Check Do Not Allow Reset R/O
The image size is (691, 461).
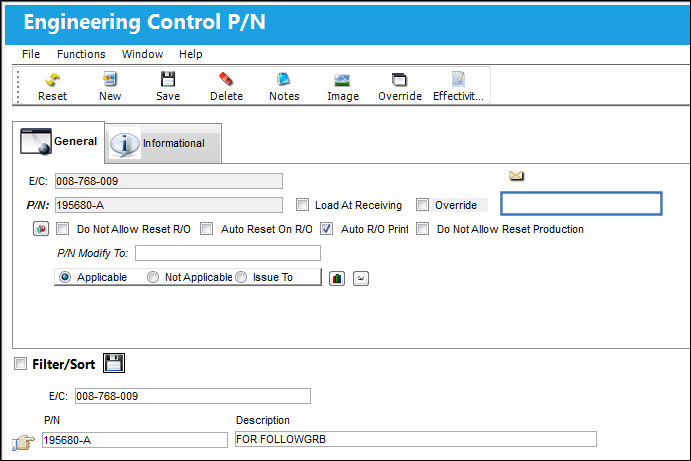point(63,229)
